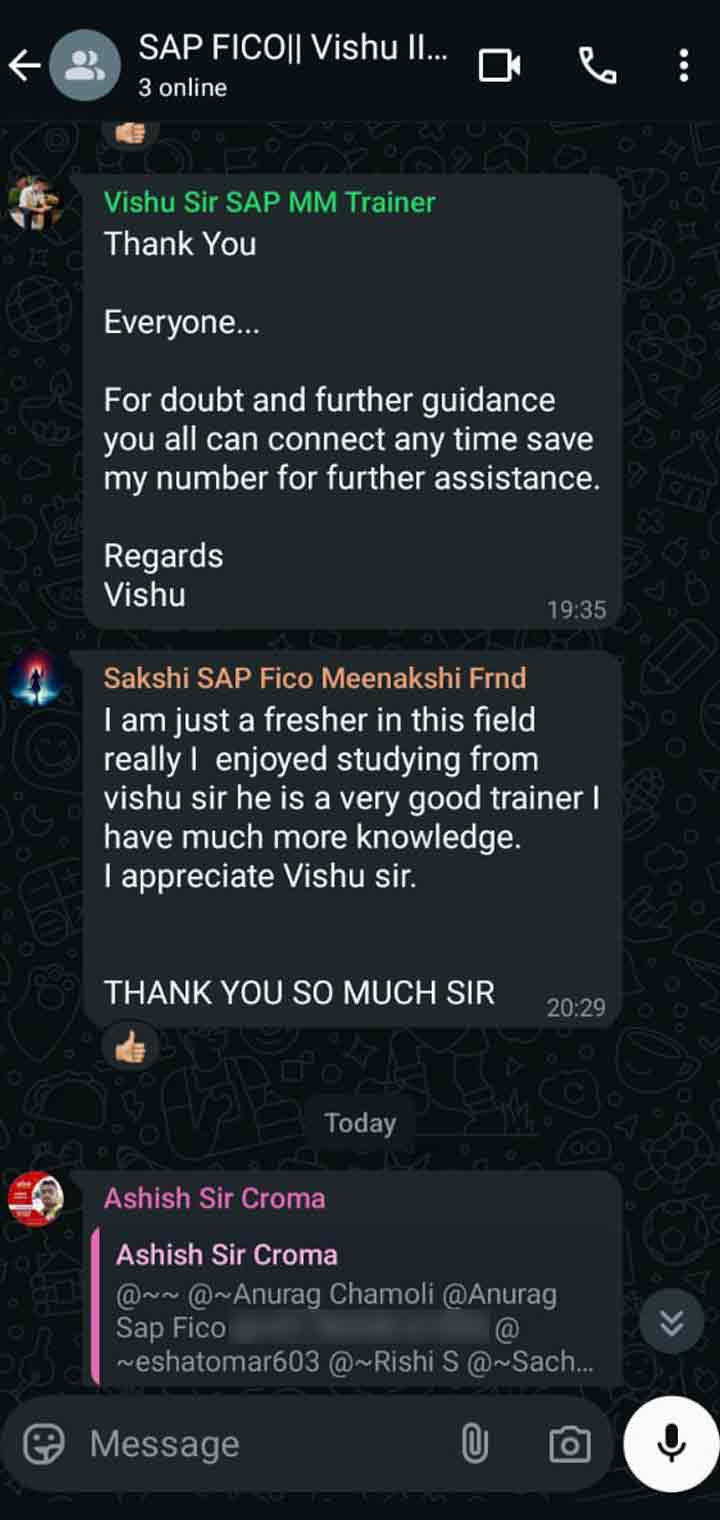Tap Vishu Sir's profile photo
The image size is (720, 1520).
[x=36, y=204]
